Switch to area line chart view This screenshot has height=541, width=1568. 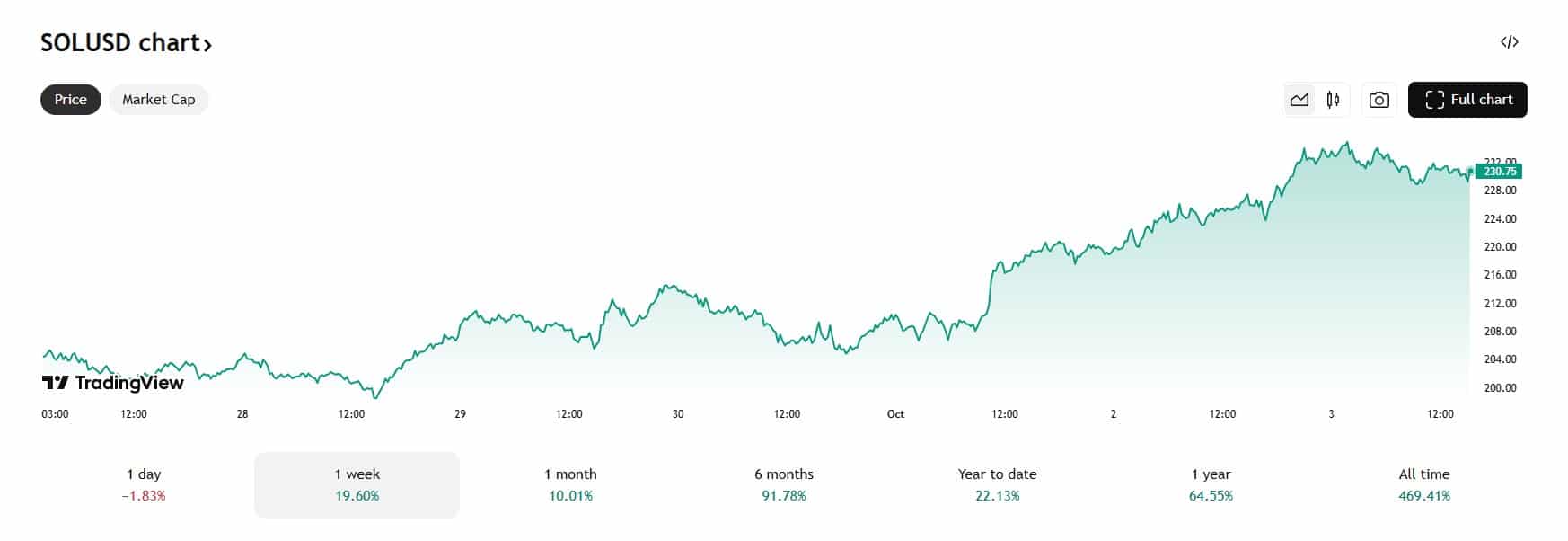tap(1299, 100)
